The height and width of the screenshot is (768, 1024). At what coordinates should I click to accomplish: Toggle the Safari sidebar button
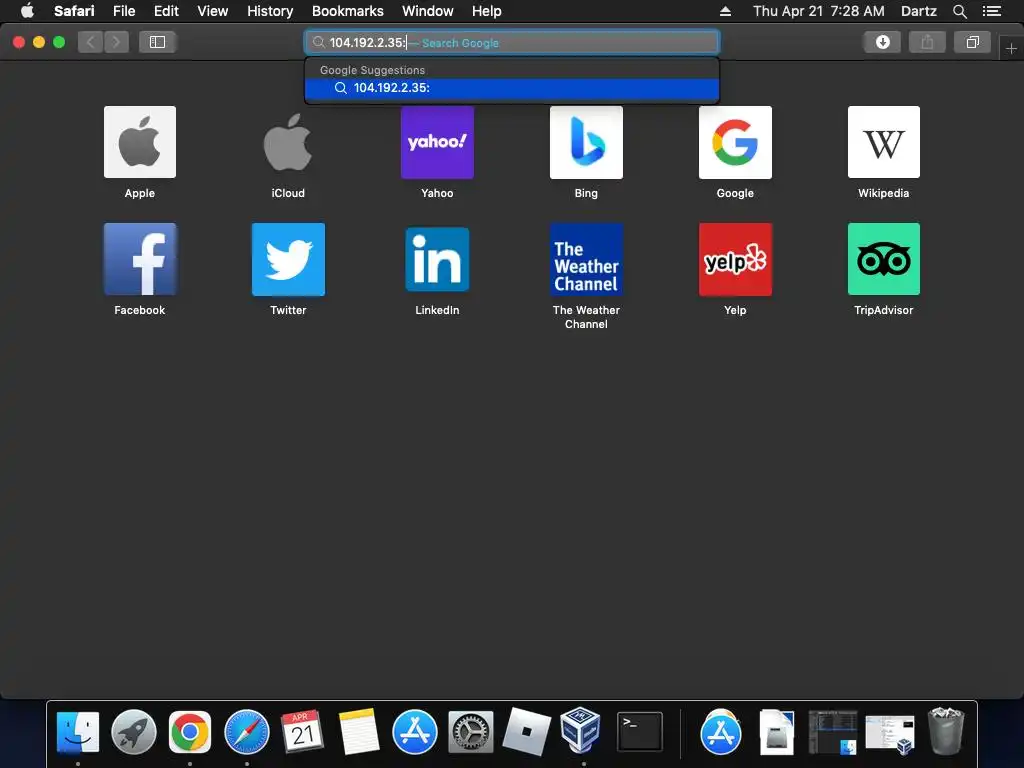[157, 42]
